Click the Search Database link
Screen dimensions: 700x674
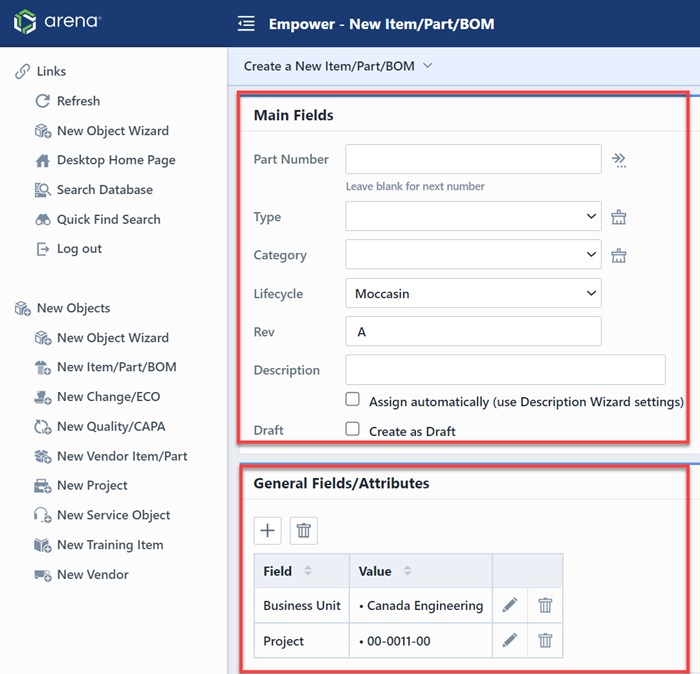click(104, 190)
